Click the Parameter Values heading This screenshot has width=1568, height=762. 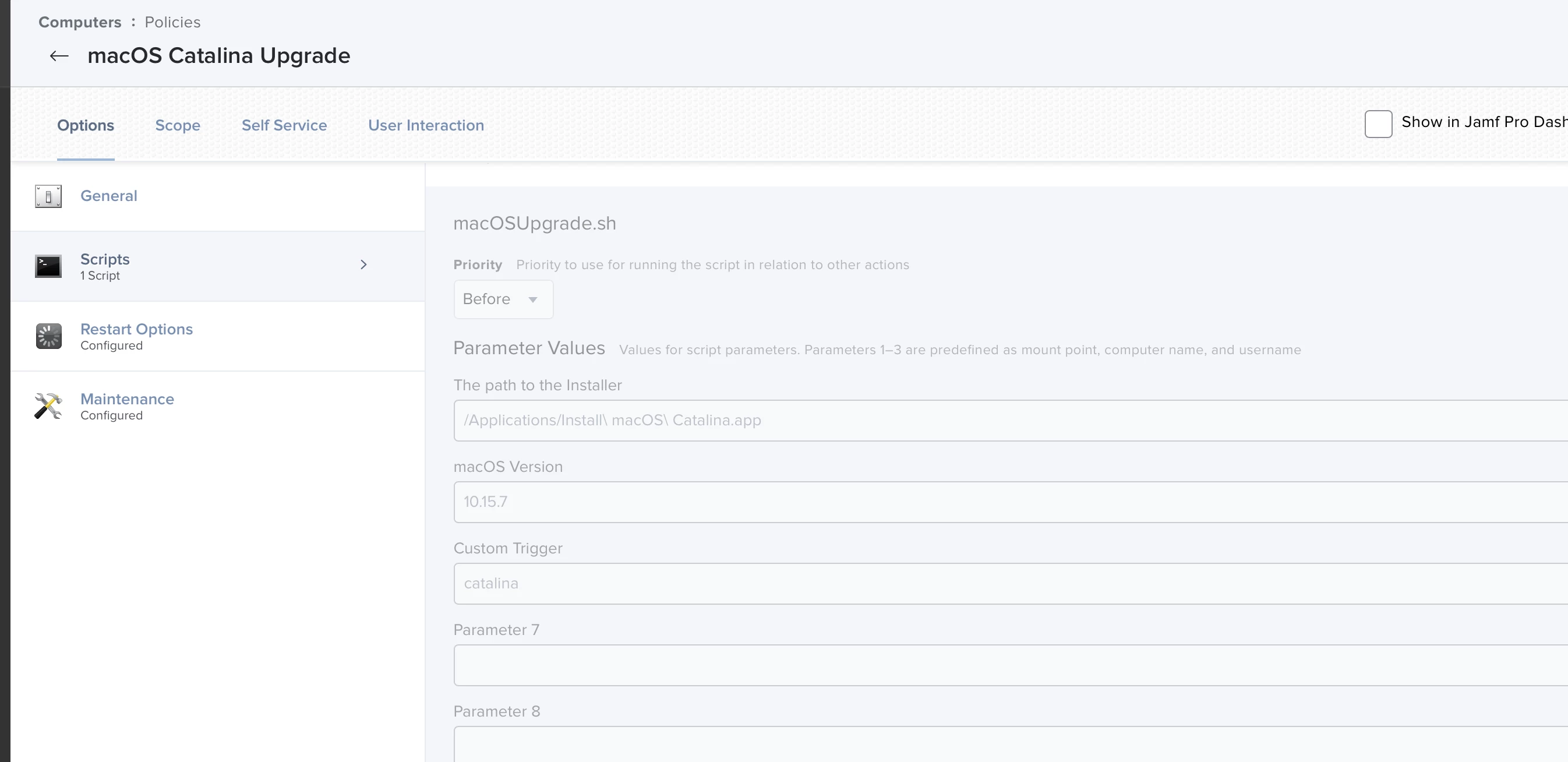point(529,348)
